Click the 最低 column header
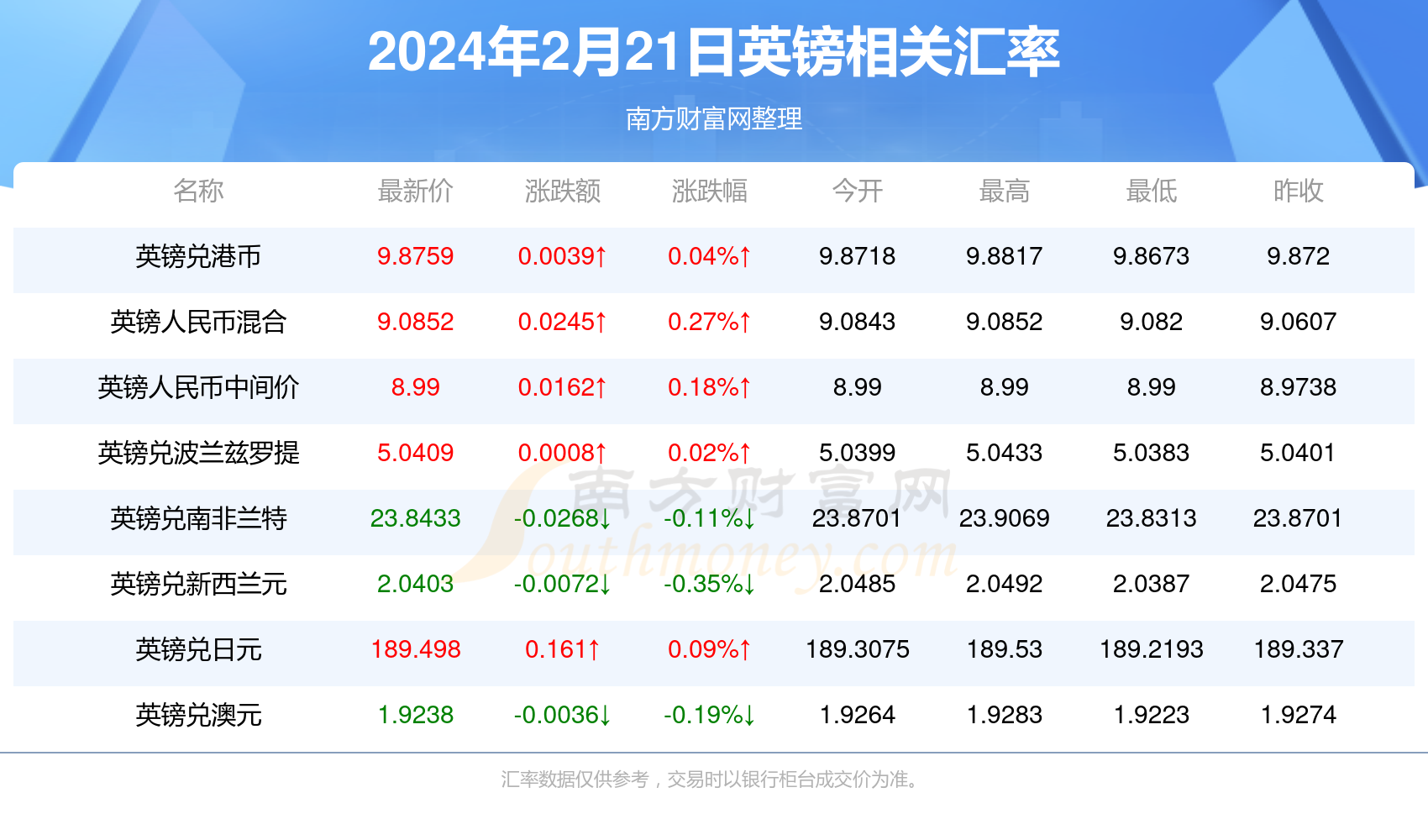Image resolution: width=1428 pixels, height=840 pixels. point(1152,191)
